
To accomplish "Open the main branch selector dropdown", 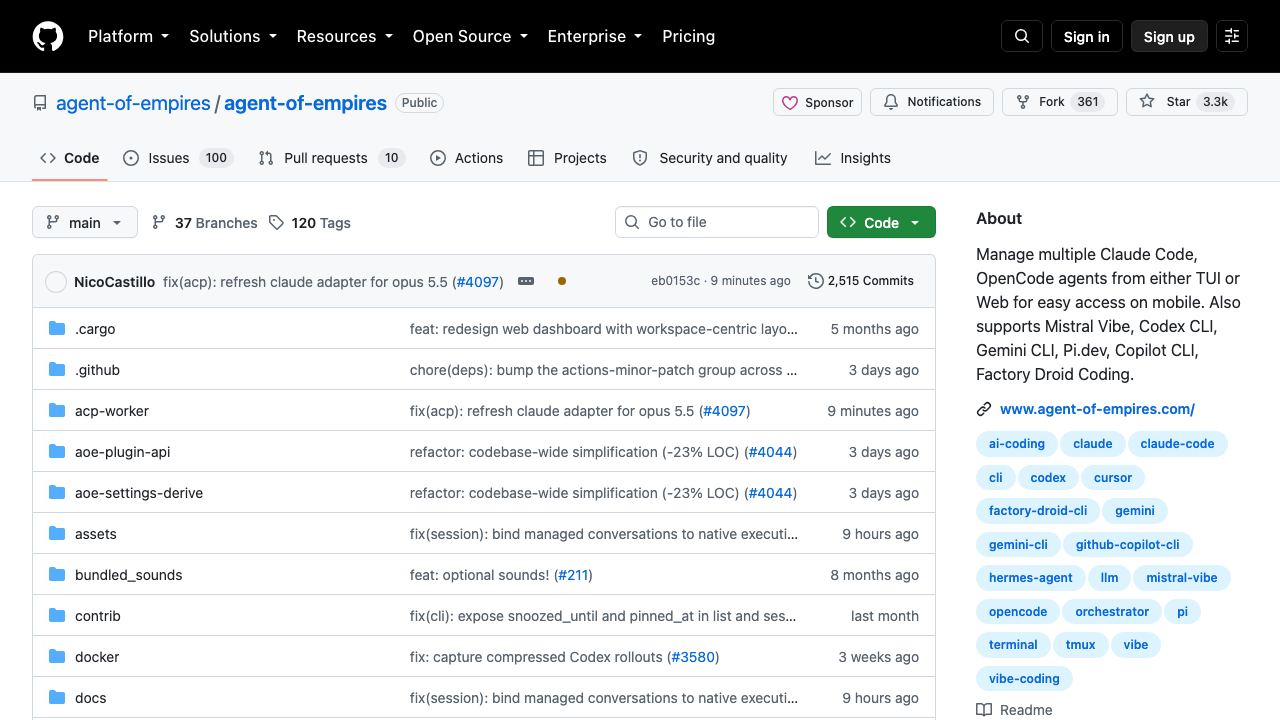I will pyautogui.click(x=84, y=222).
